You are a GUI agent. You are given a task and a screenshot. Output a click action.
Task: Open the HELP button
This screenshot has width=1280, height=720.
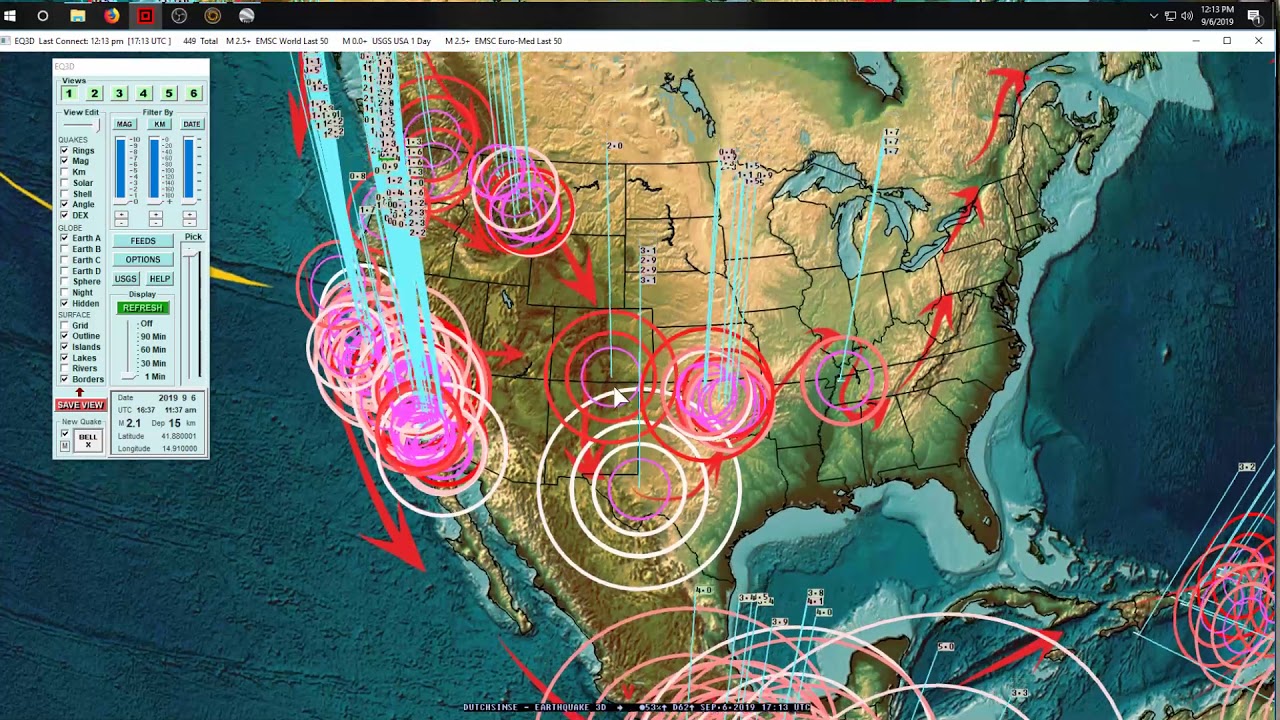pyautogui.click(x=160, y=279)
